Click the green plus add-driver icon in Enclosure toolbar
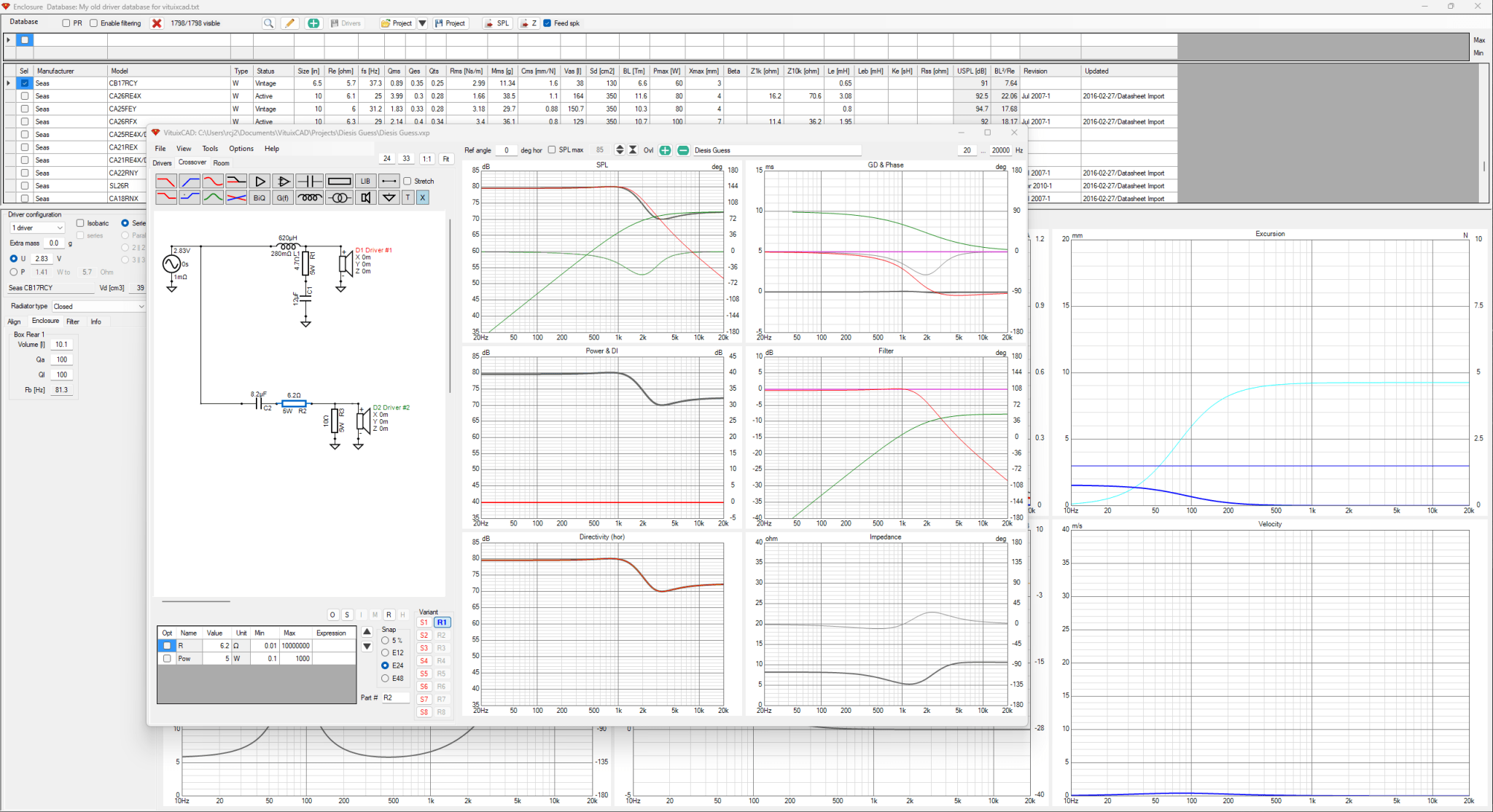This screenshot has width=1493, height=812. [x=313, y=23]
